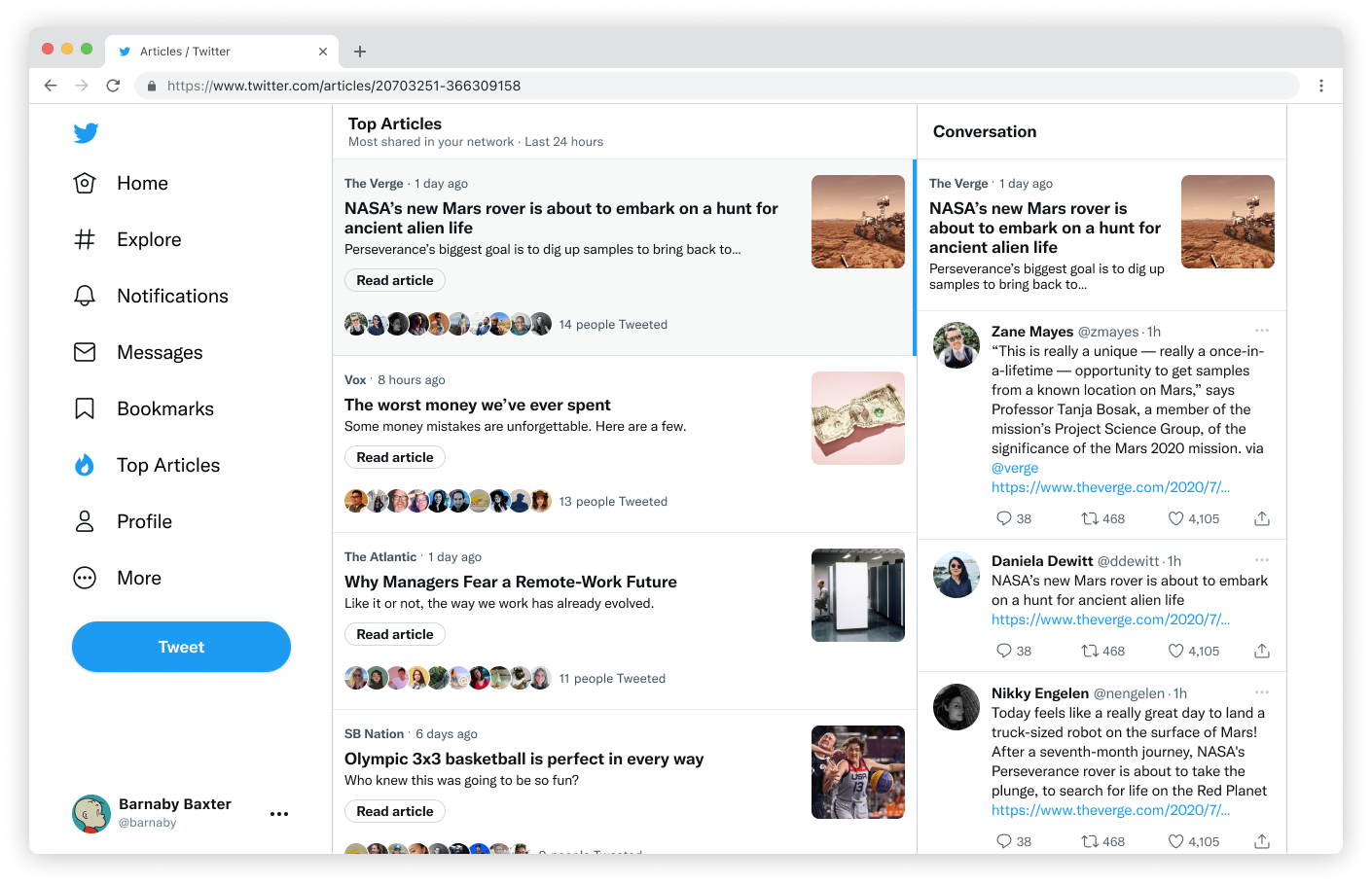The height and width of the screenshot is (885, 1372).
Task: Retweet Nikky Engelen's tweet
Action: click(x=1090, y=841)
